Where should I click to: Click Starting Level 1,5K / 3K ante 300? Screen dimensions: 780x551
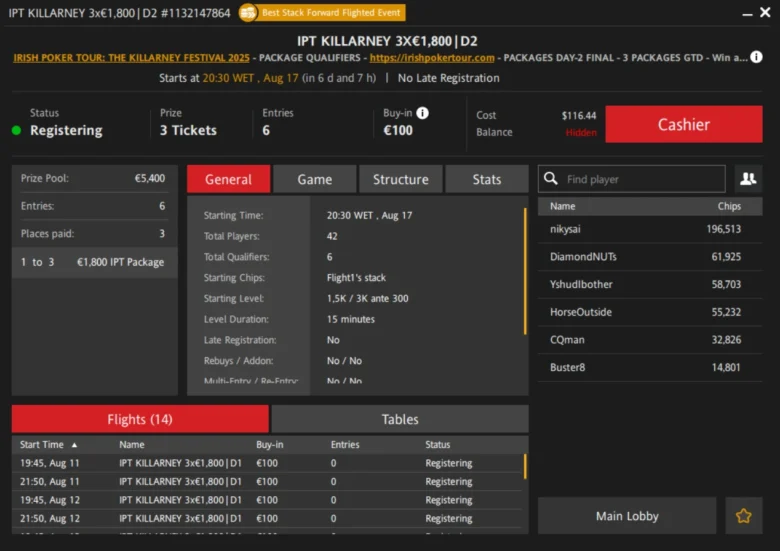pyautogui.click(x=368, y=298)
